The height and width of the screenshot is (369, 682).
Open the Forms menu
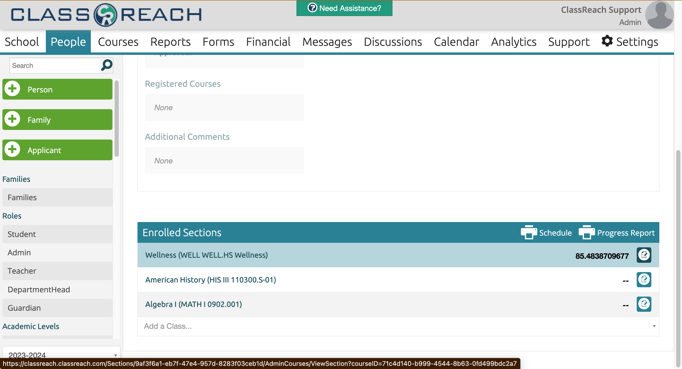point(218,42)
